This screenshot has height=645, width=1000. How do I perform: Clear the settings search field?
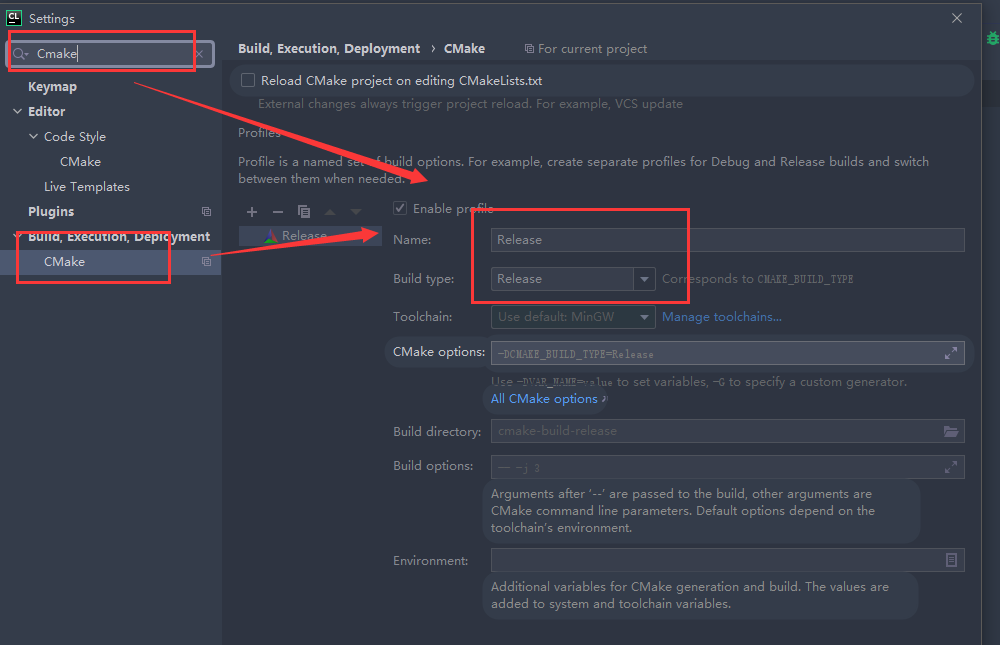pyautogui.click(x=200, y=54)
